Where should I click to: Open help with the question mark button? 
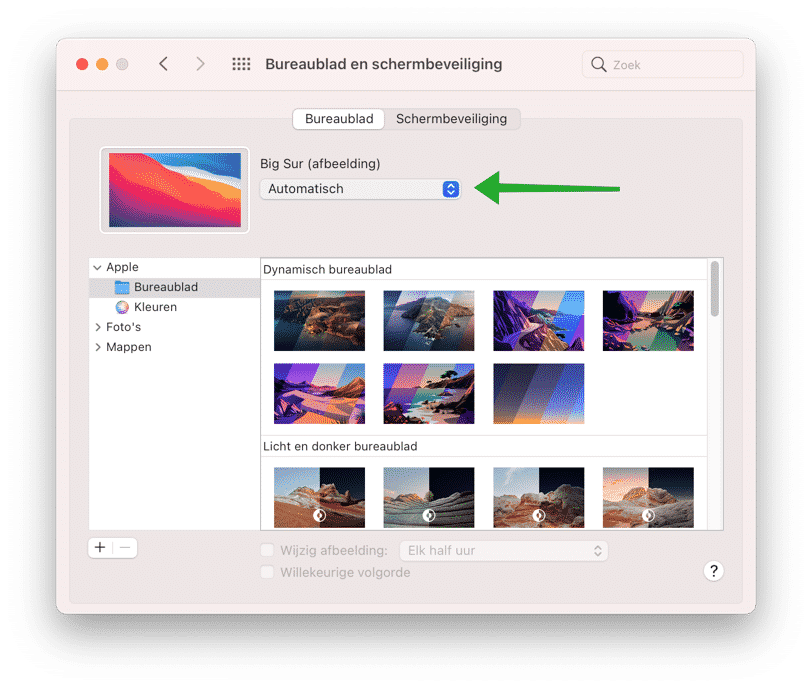(x=714, y=571)
